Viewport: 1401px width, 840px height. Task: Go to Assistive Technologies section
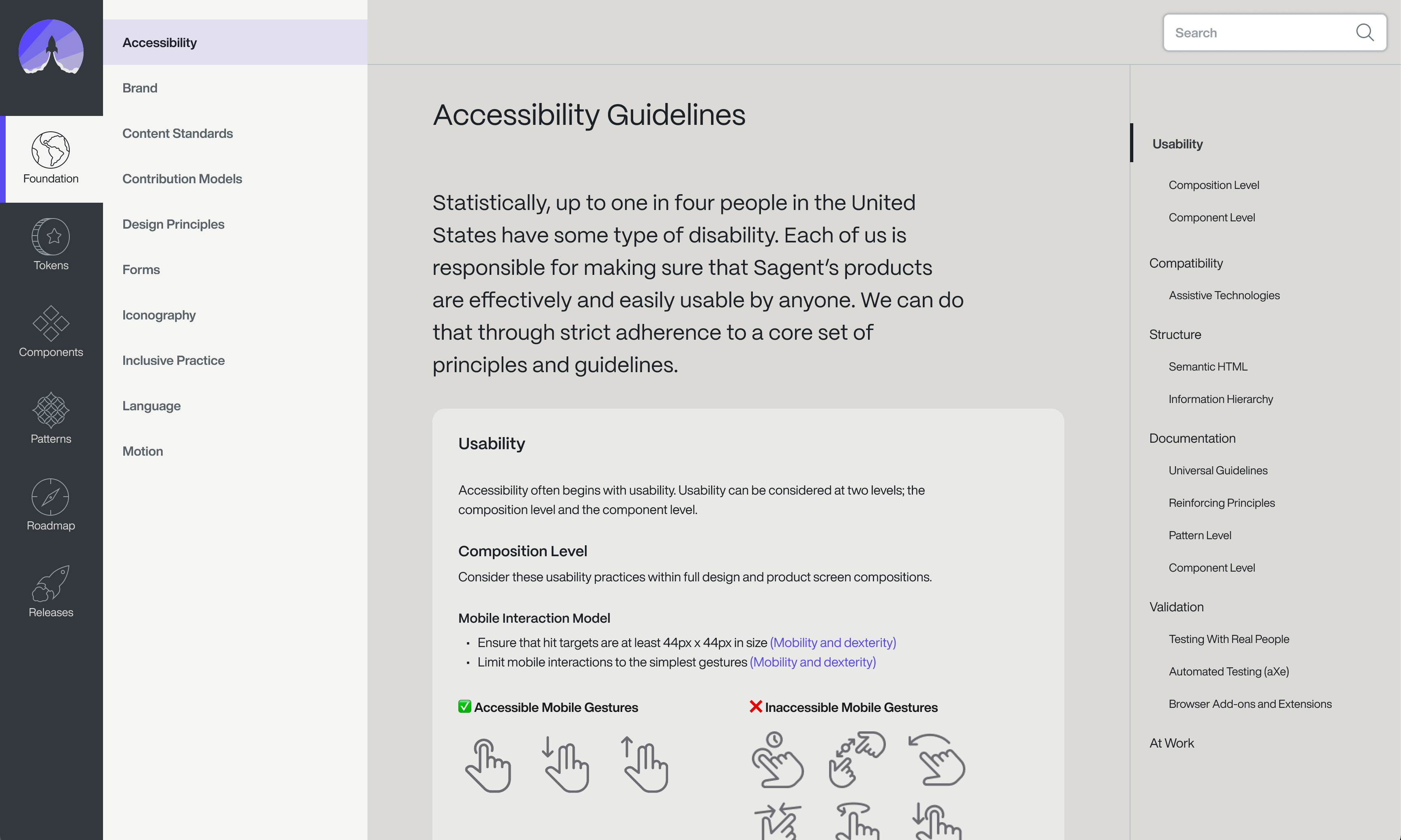click(1224, 295)
